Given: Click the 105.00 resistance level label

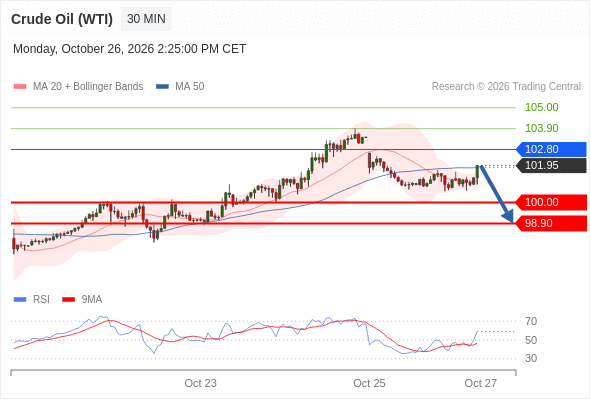Looking at the screenshot, I should 541,107.
